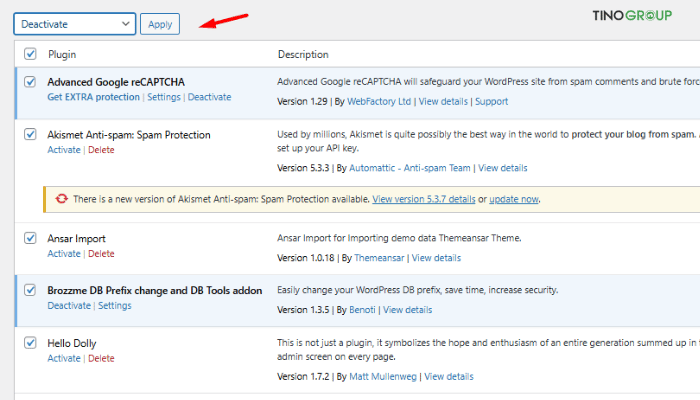Screen dimensions: 700x400
Task: Open the Automattic - Anti-spam Team link
Action: pos(410,168)
